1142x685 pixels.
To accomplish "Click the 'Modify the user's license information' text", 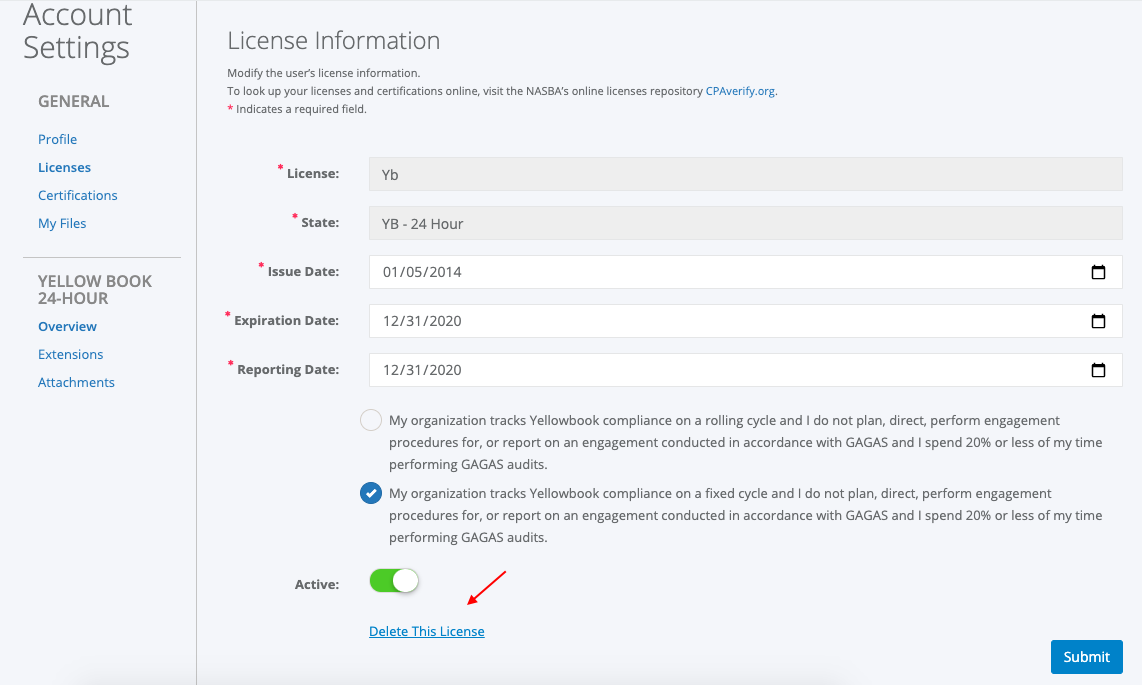I will click(x=323, y=73).
